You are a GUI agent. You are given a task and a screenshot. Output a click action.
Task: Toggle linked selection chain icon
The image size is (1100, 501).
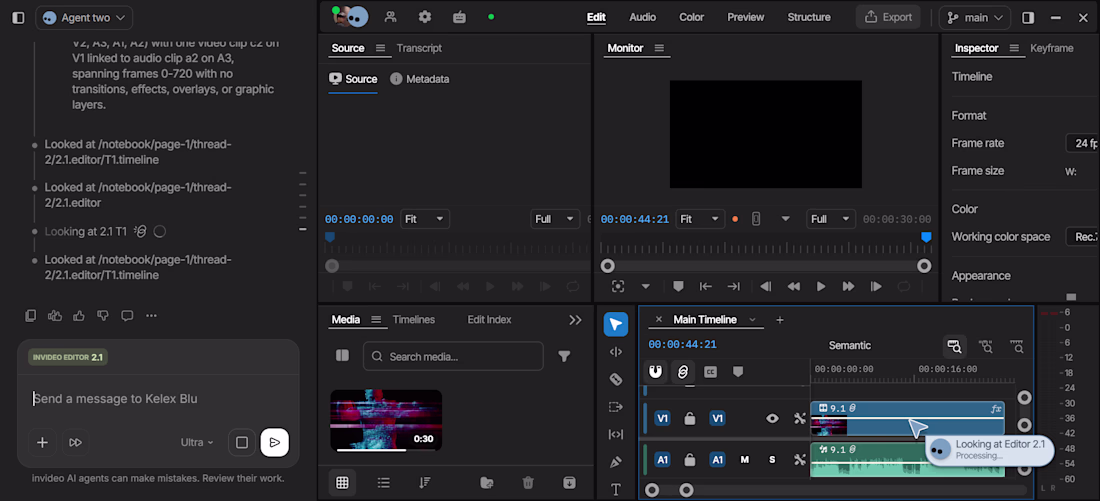click(683, 371)
